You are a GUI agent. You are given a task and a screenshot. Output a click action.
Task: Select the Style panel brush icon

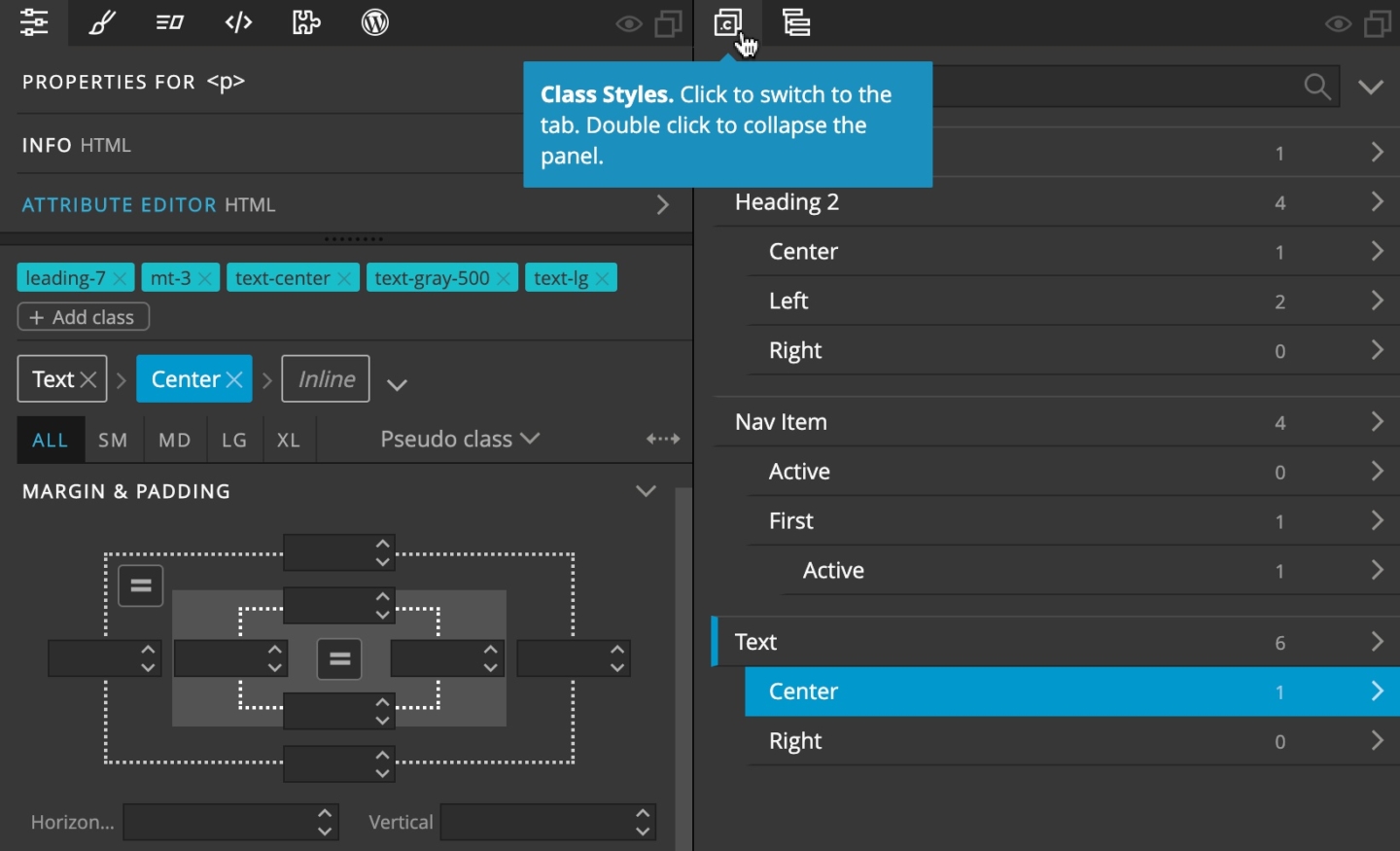pyautogui.click(x=102, y=22)
